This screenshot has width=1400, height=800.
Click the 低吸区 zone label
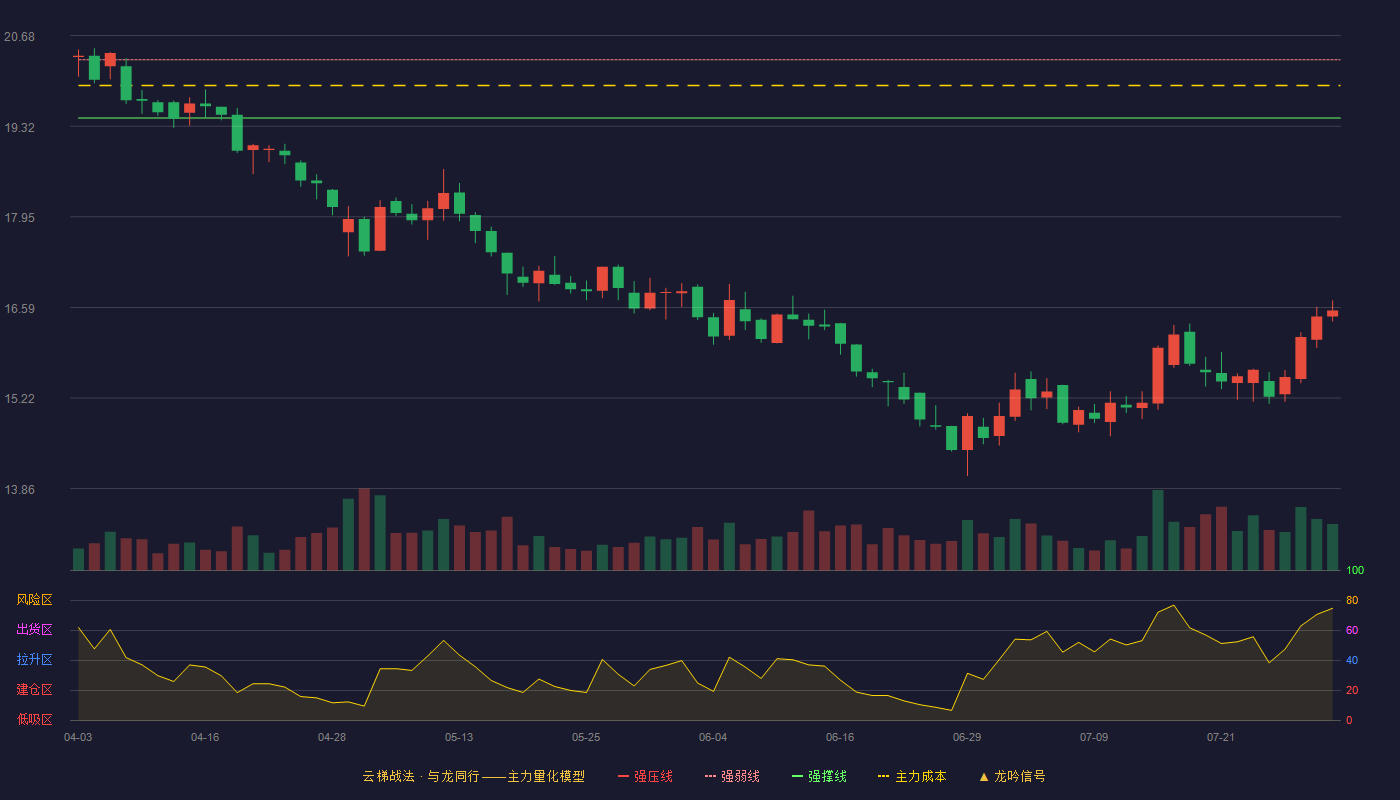tap(34, 720)
